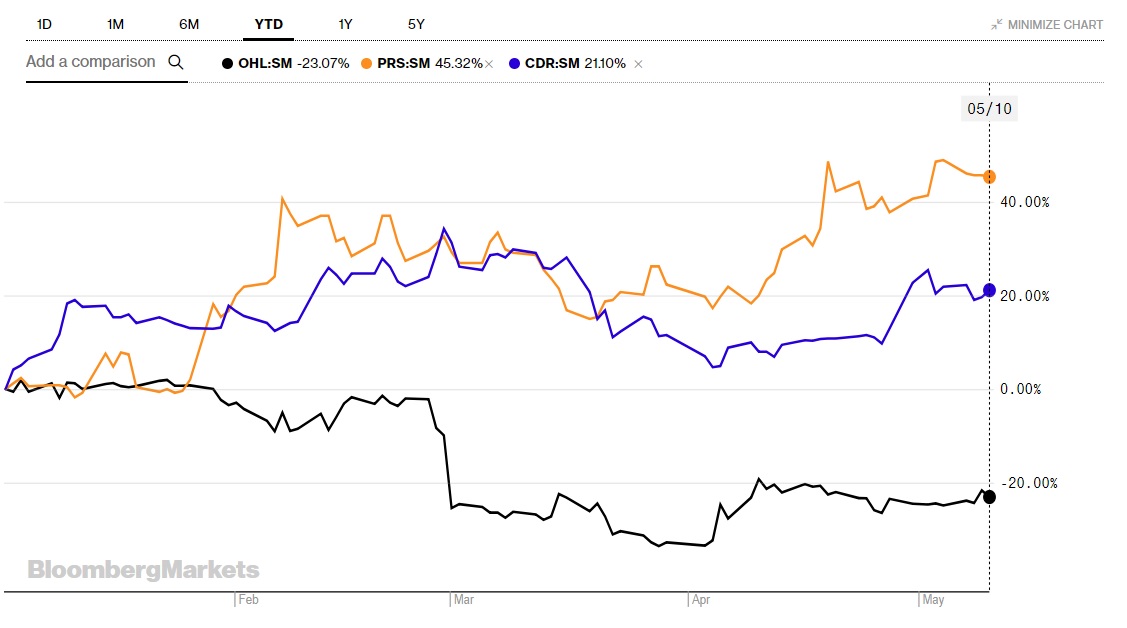
Task: Click the orange PRS:SM legend dot
Action: click(368, 63)
